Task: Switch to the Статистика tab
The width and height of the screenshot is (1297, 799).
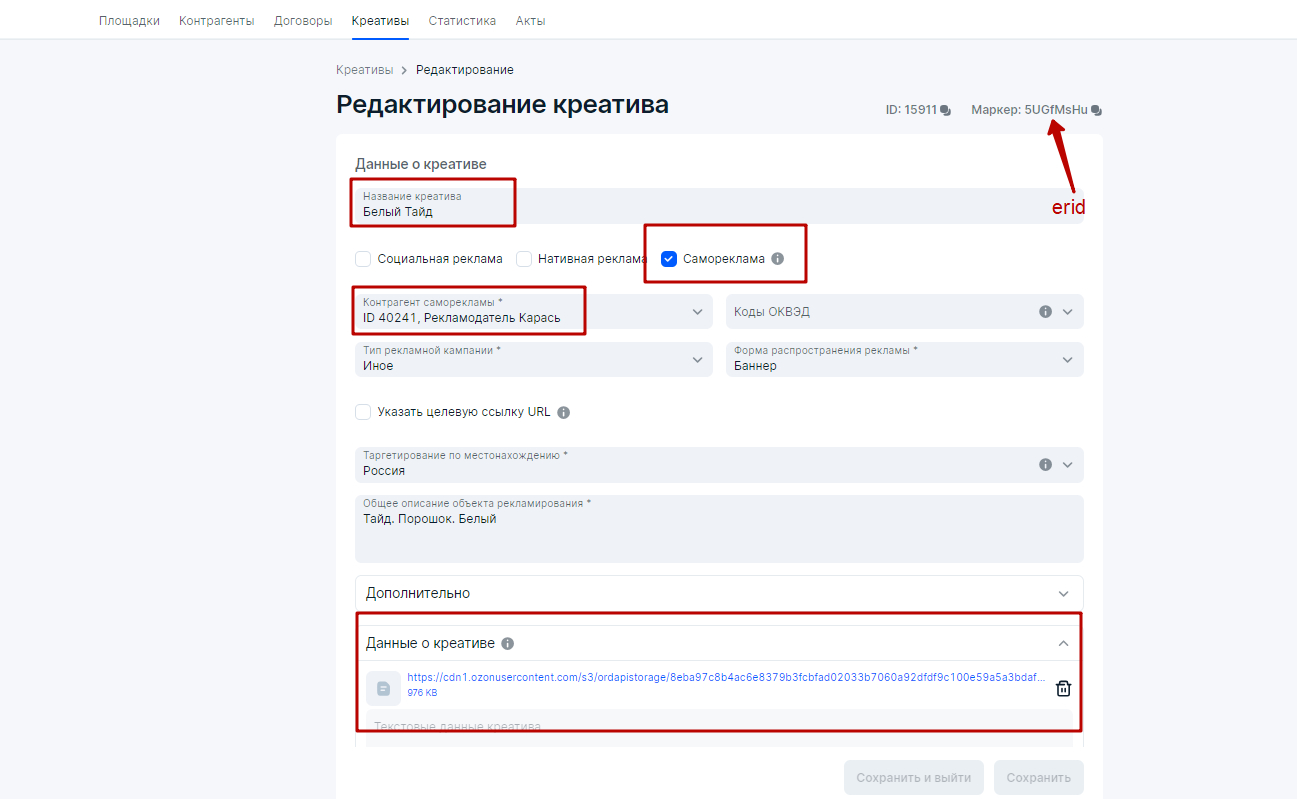Action: pyautogui.click(x=462, y=20)
